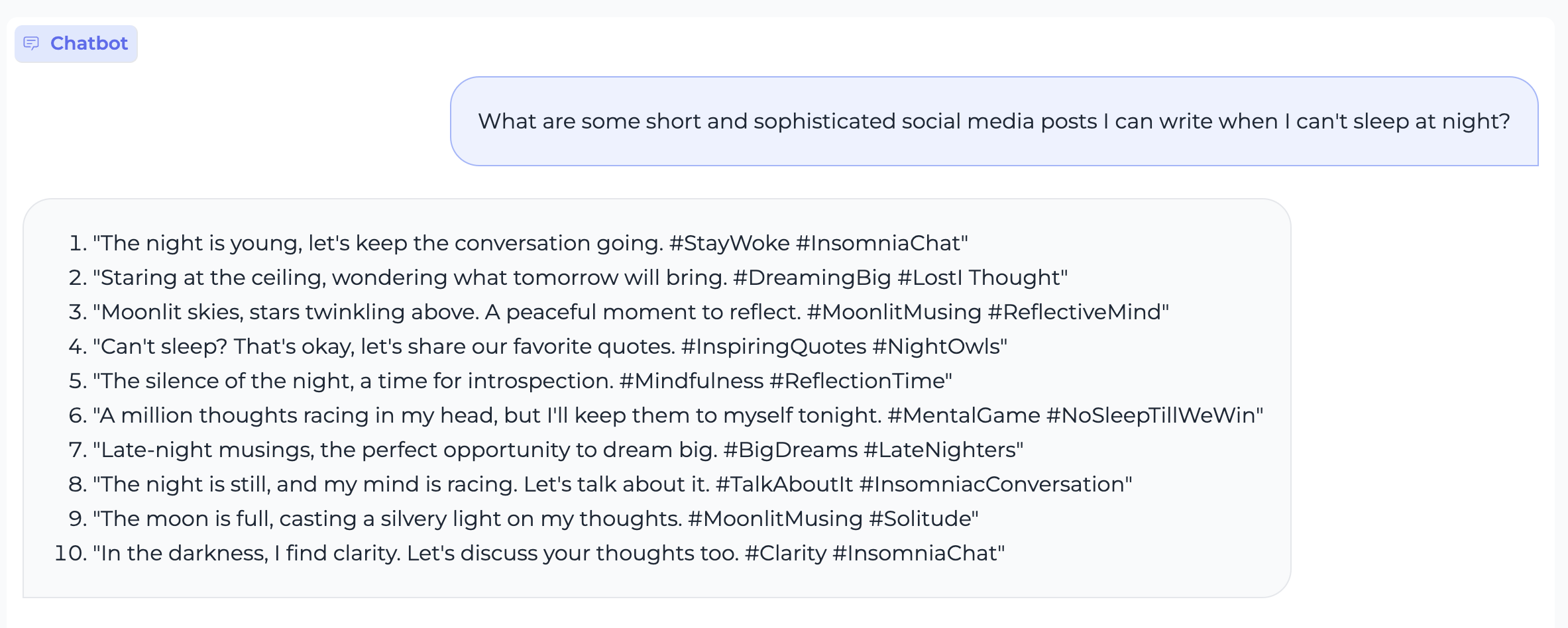Select the user question about sleepless posts

point(993,121)
